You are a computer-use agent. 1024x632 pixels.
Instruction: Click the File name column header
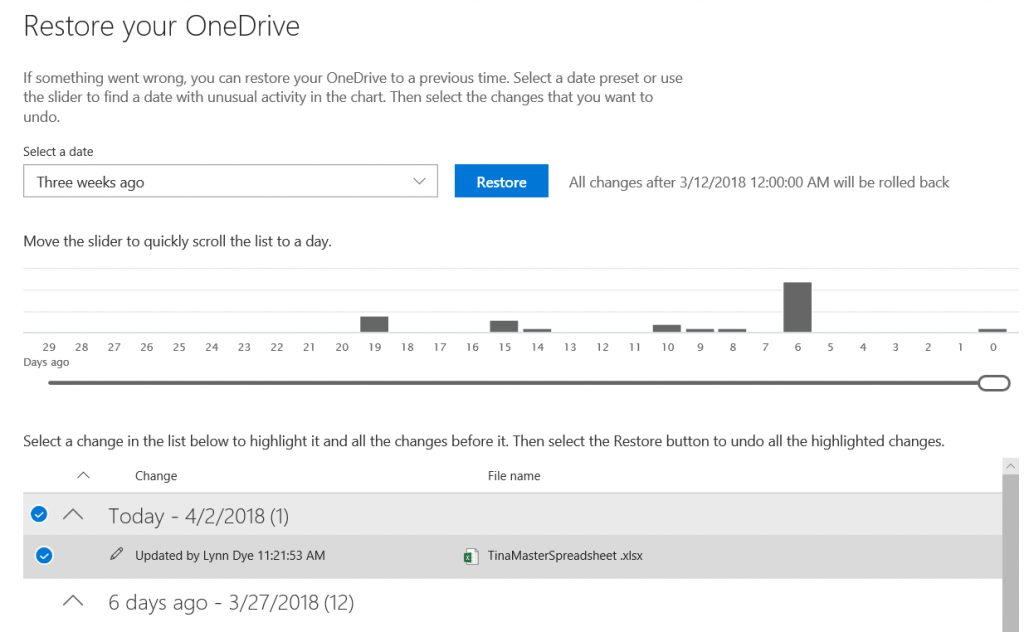click(513, 475)
